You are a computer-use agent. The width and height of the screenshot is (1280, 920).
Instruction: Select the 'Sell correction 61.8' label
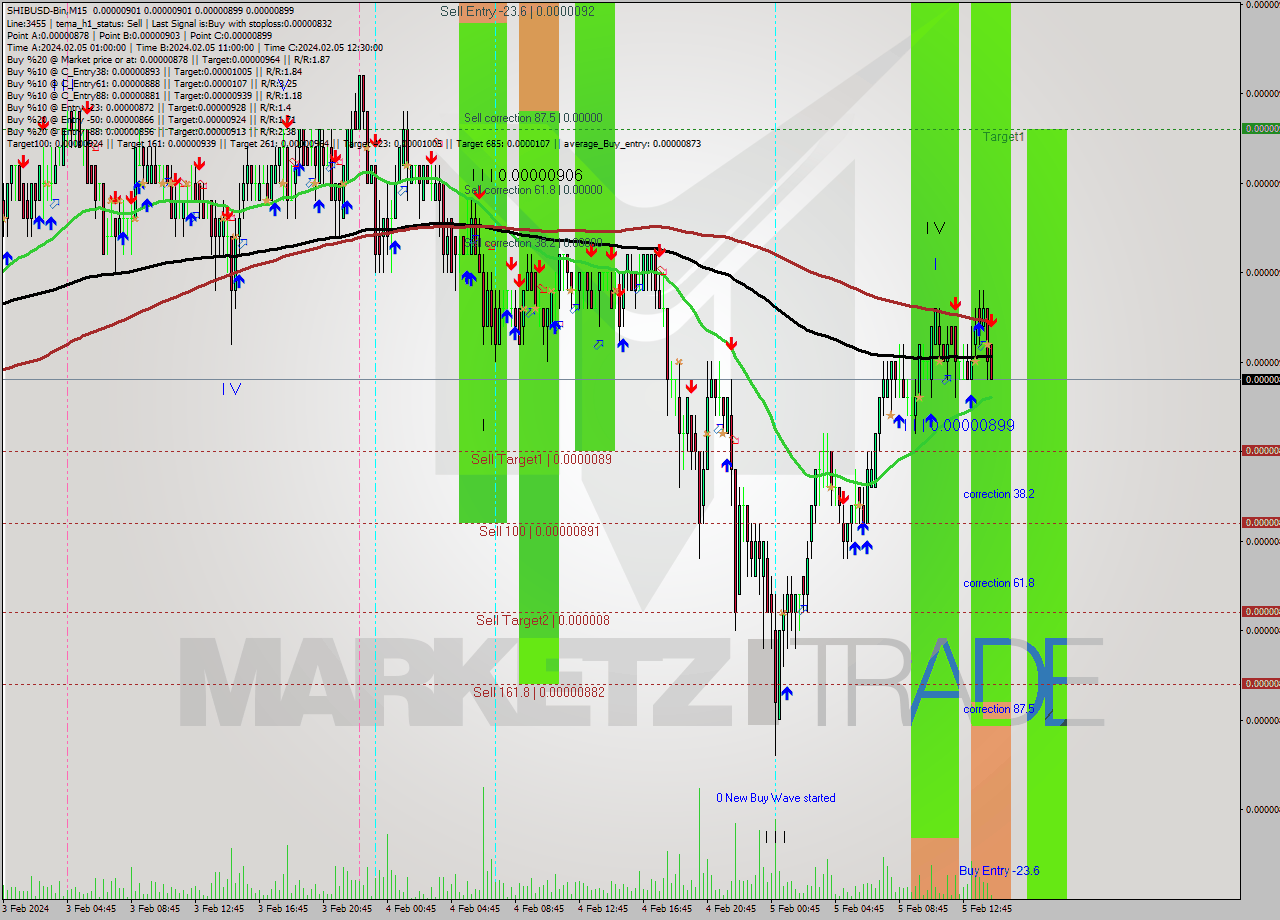point(533,189)
